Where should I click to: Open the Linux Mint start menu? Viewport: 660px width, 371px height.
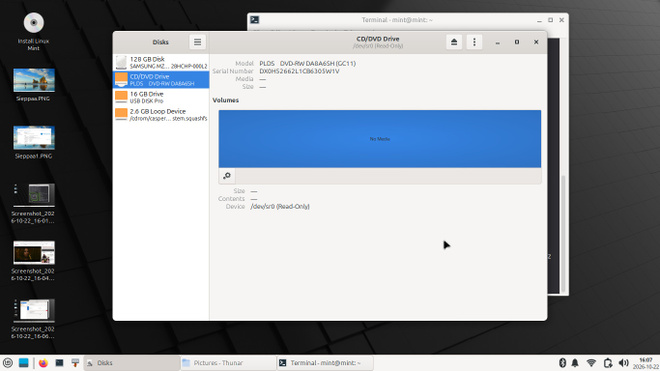8,363
